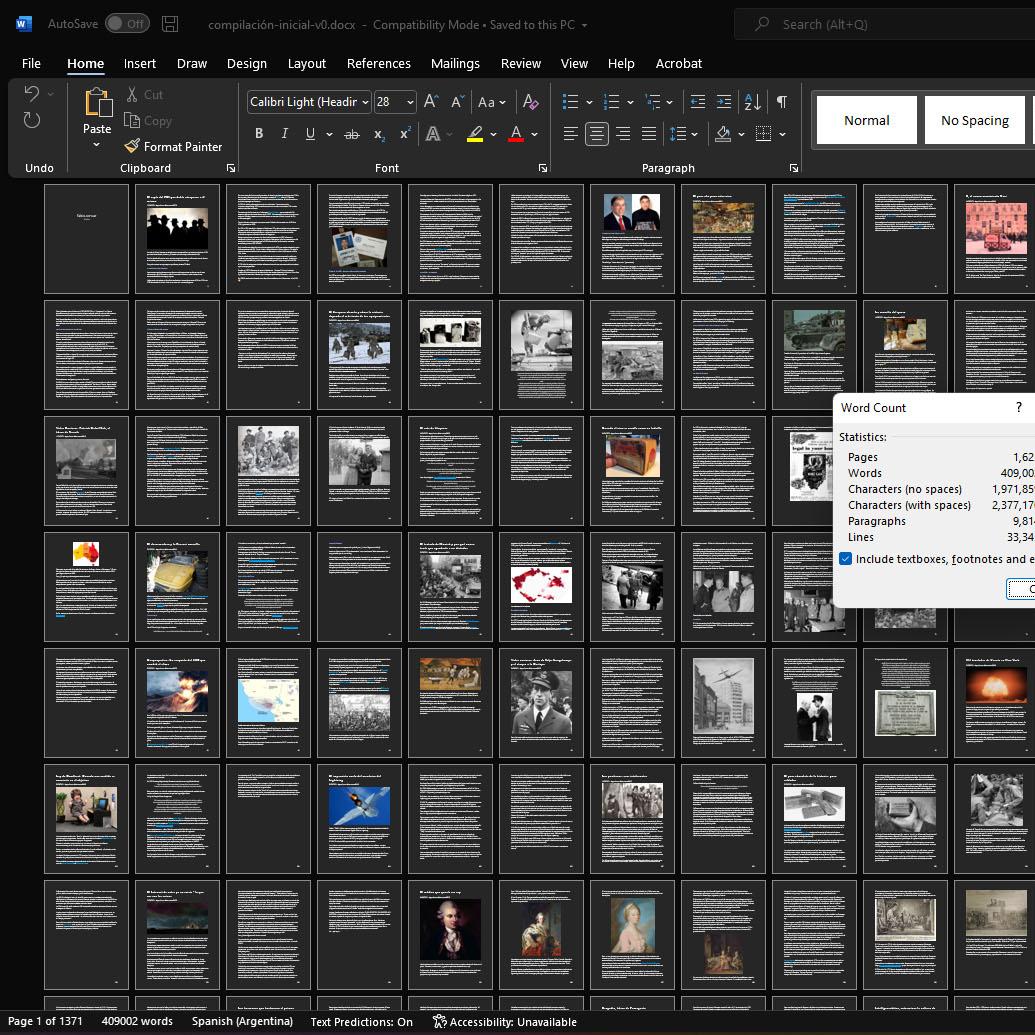Click the Word Count dialog help question mark
This screenshot has width=1035, height=1035.
[1018, 407]
